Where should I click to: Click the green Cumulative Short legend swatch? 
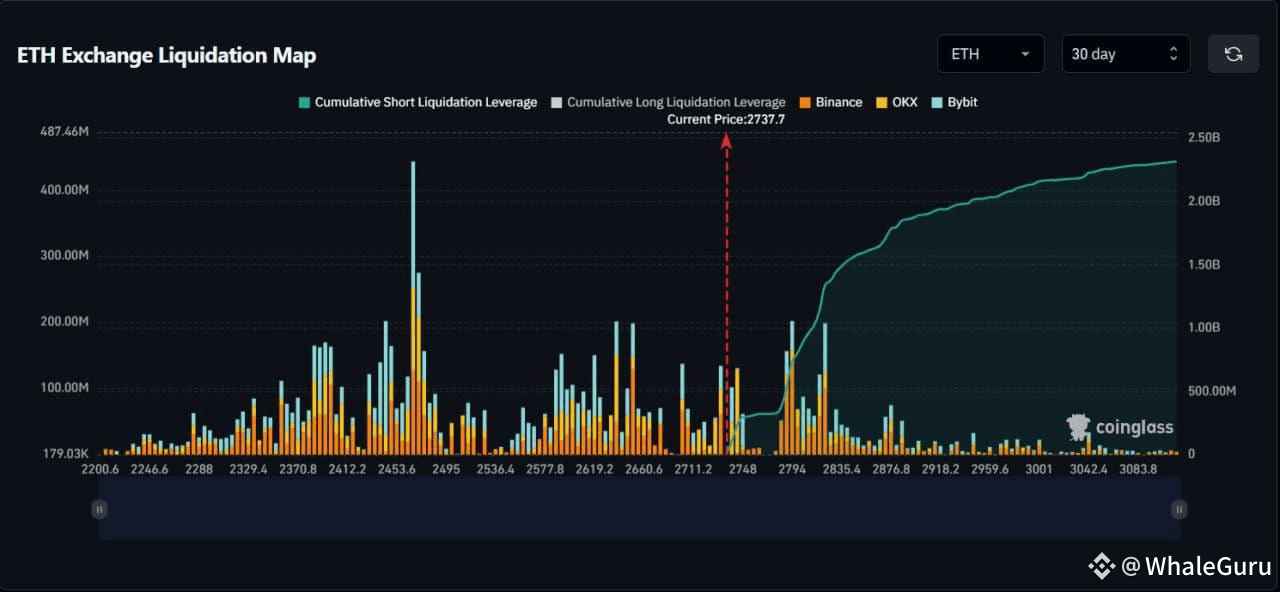pyautogui.click(x=304, y=102)
